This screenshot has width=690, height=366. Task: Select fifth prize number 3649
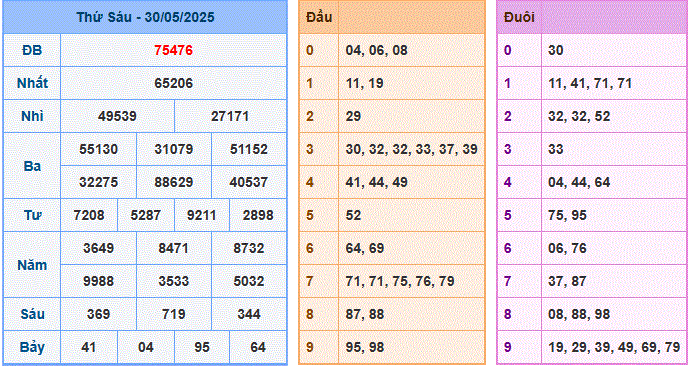tap(99, 248)
